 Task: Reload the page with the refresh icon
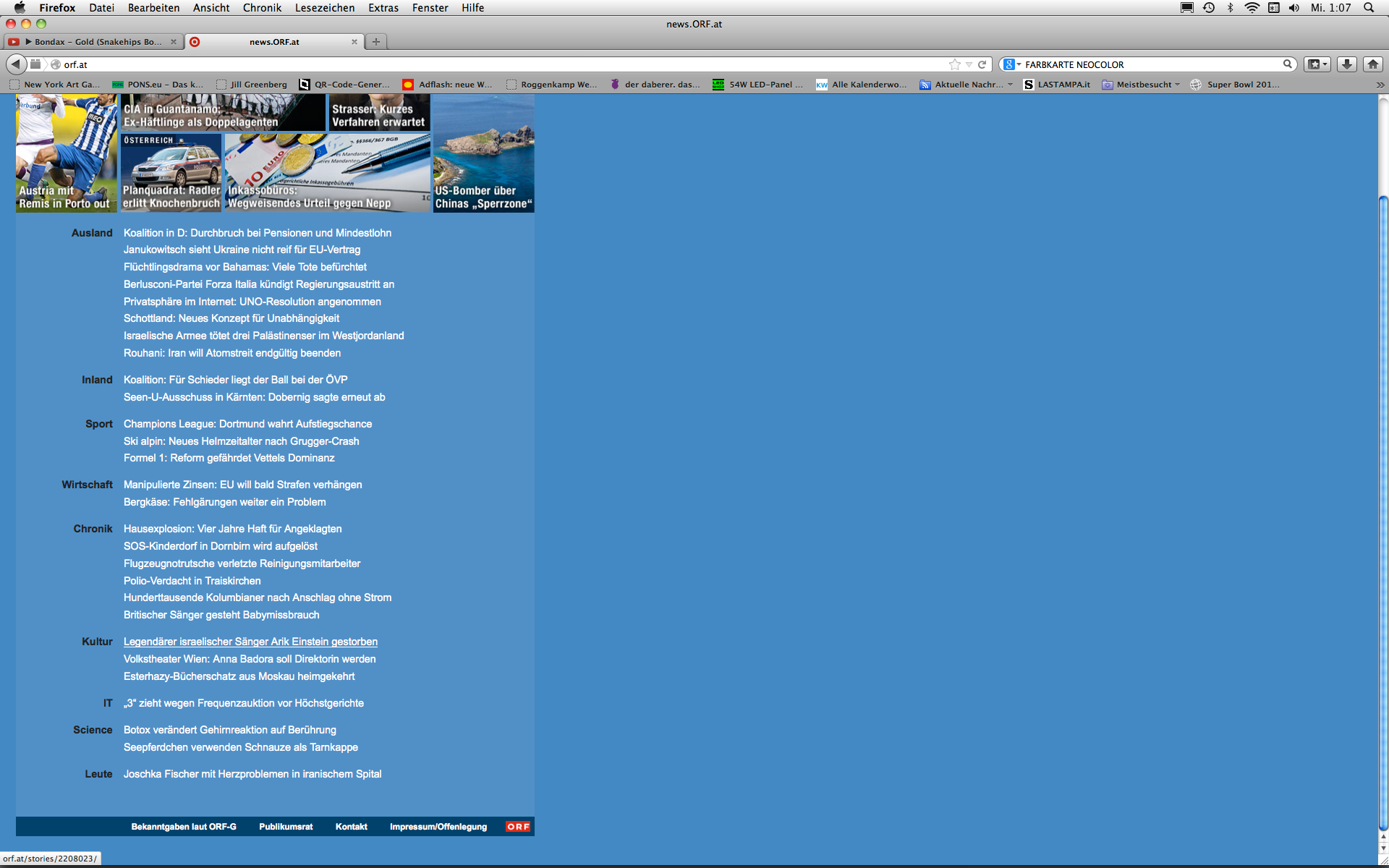pyautogui.click(x=982, y=64)
